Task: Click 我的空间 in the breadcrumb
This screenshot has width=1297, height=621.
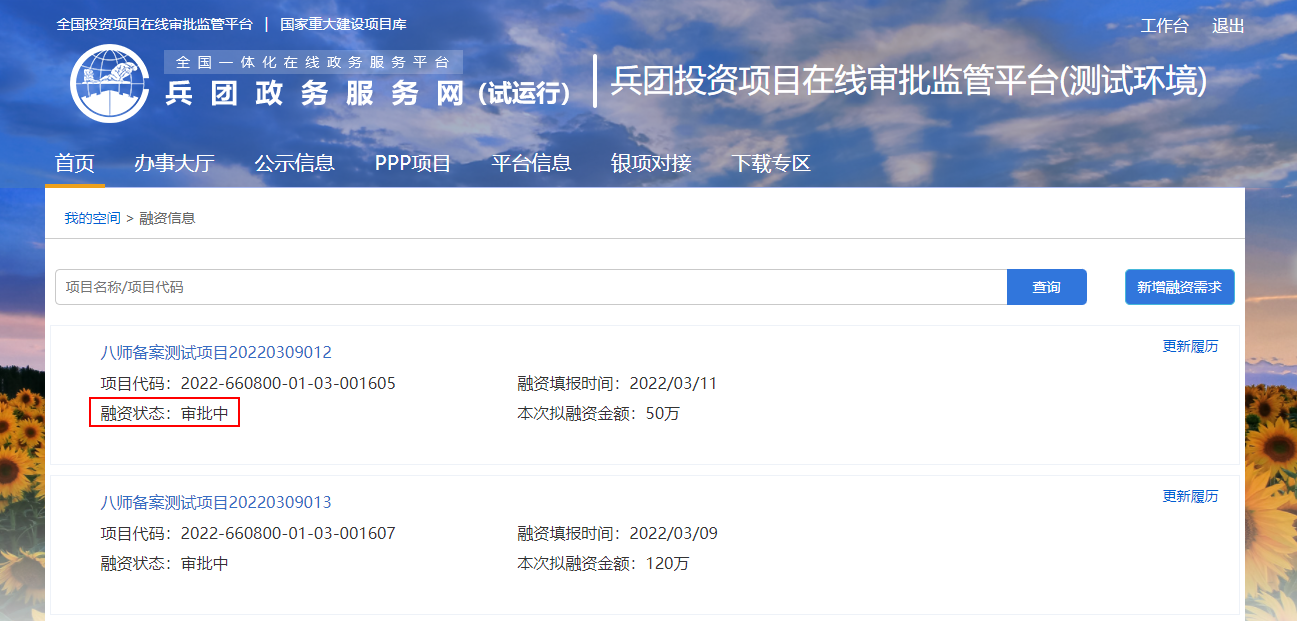Action: pos(92,218)
